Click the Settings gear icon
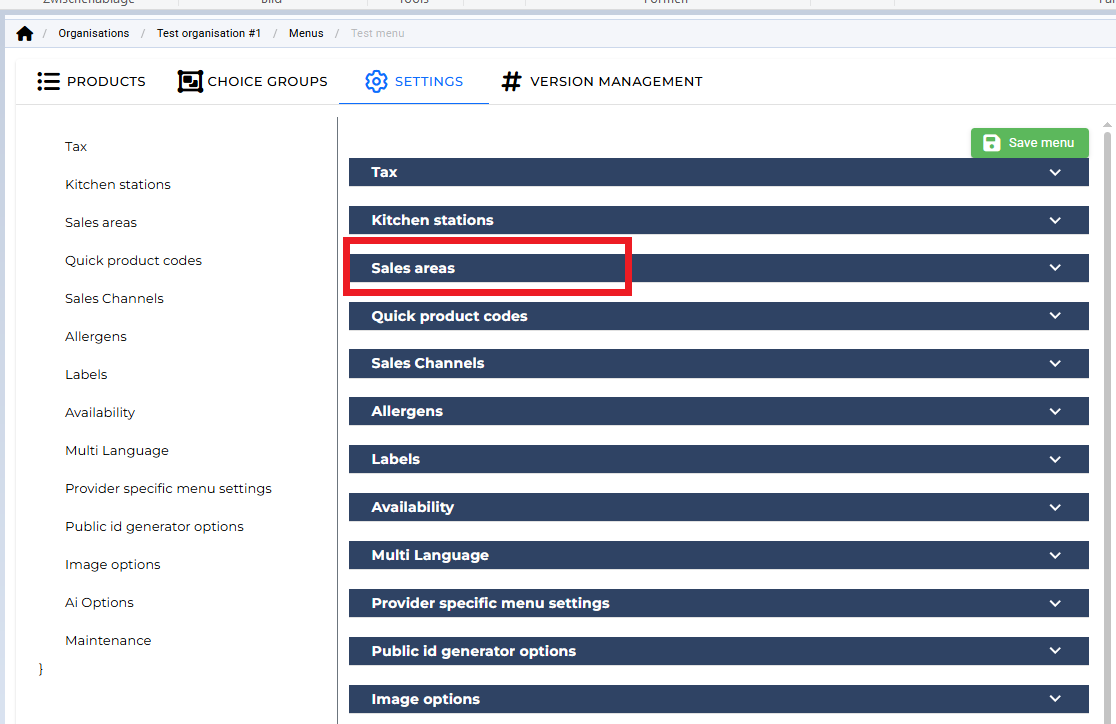The image size is (1116, 724). 376,82
